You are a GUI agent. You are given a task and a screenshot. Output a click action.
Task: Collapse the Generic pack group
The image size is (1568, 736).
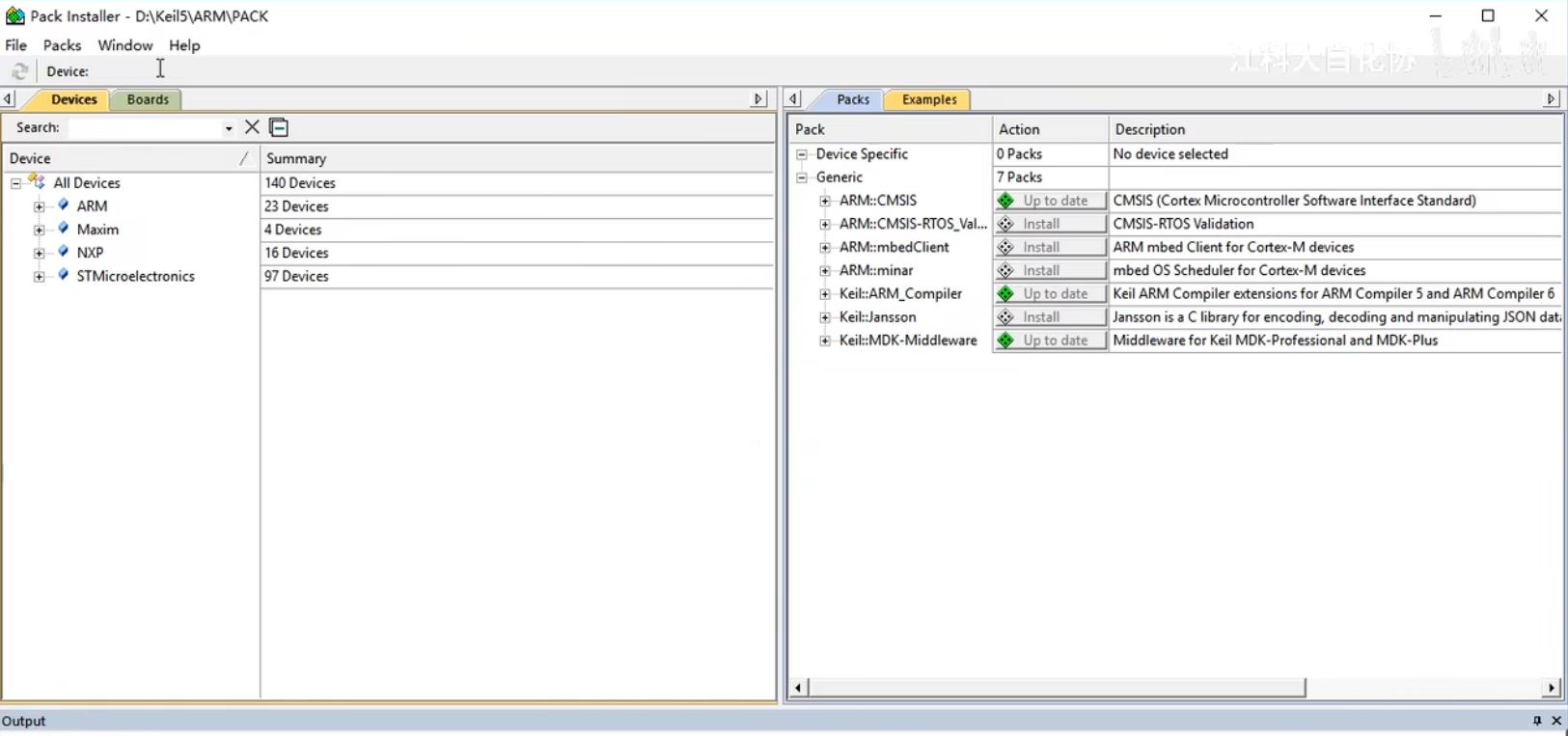[802, 177]
